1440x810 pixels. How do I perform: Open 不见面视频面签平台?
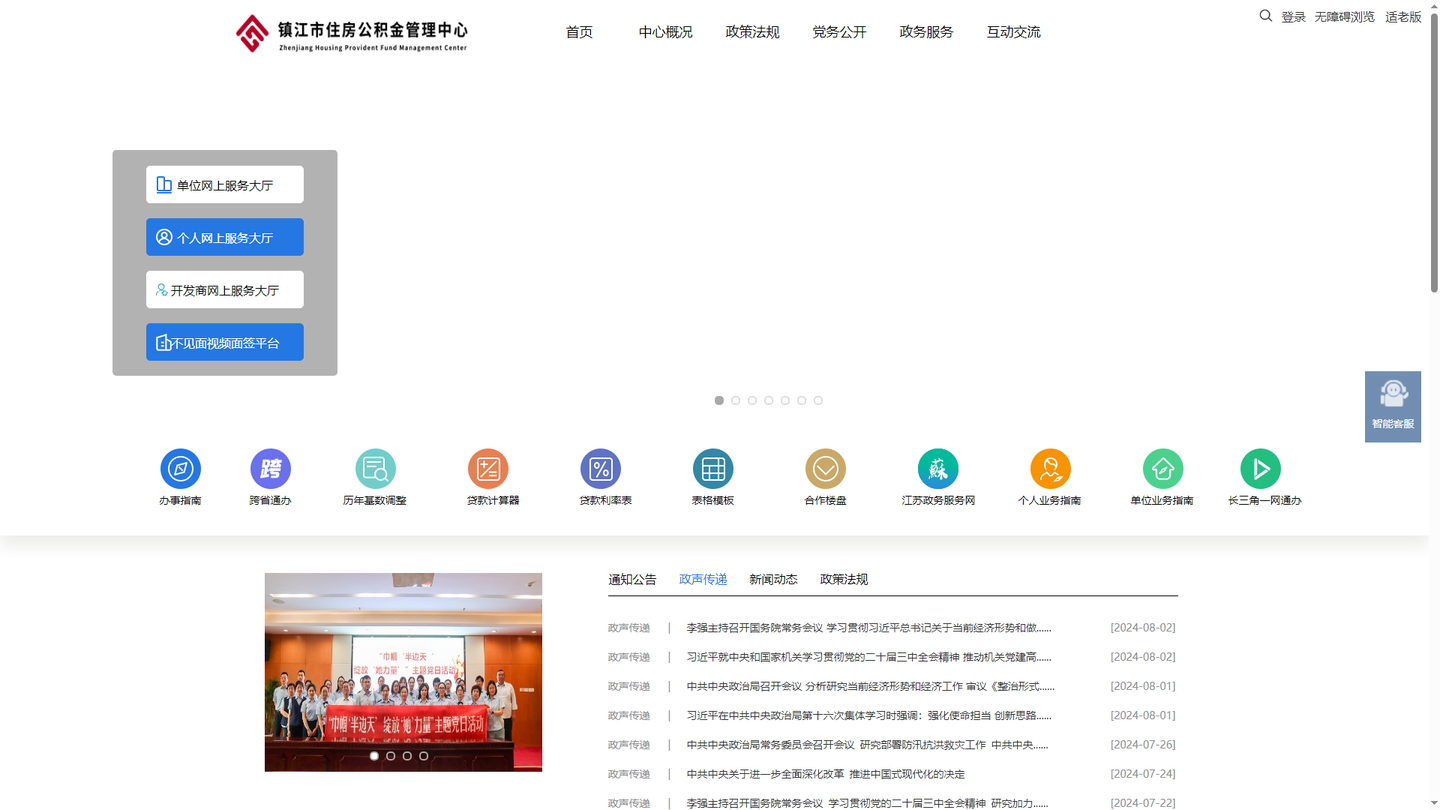pyautogui.click(x=225, y=342)
